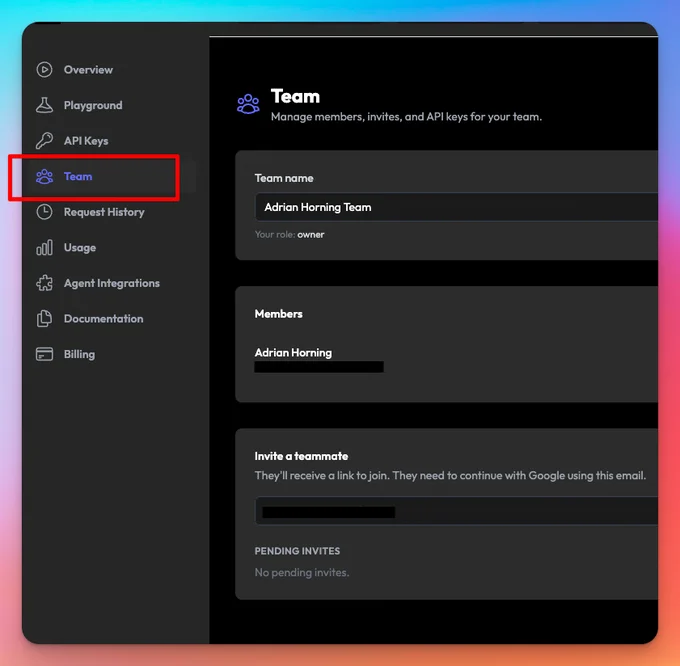Click the 'Your role: owner' text

(289, 235)
